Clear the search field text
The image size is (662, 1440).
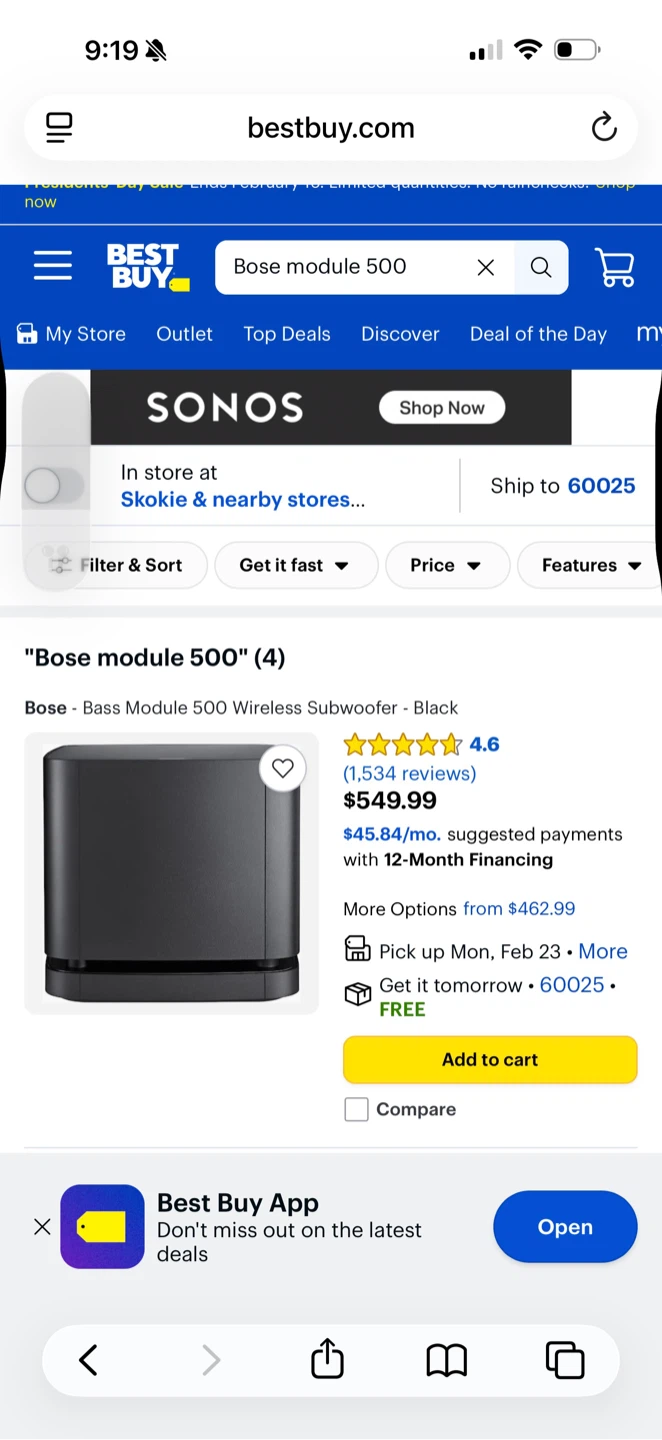tap(486, 267)
